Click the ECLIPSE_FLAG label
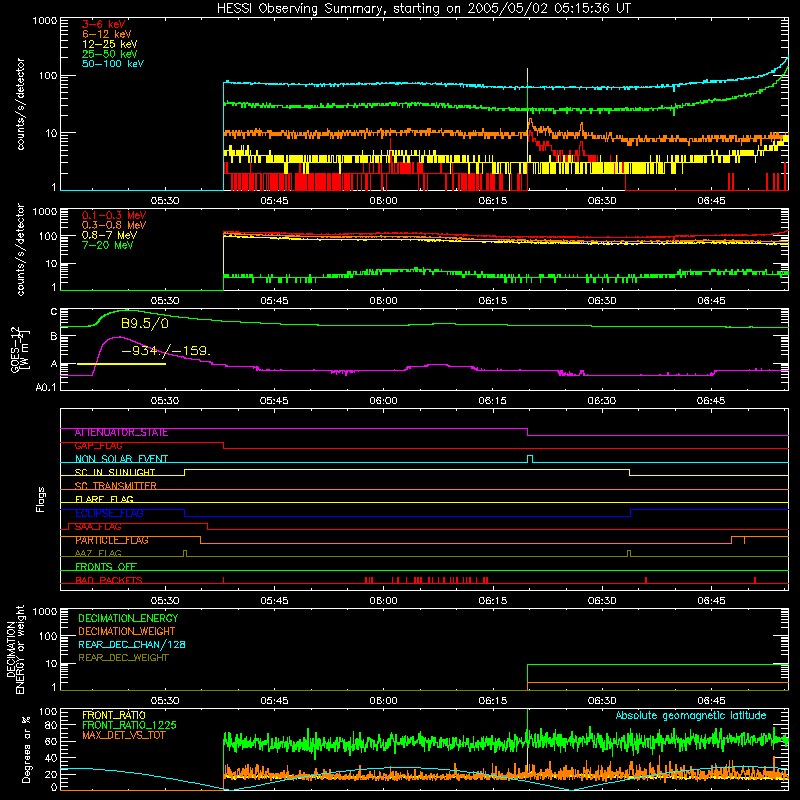Image resolution: width=800 pixels, height=800 pixels. (x=109, y=513)
